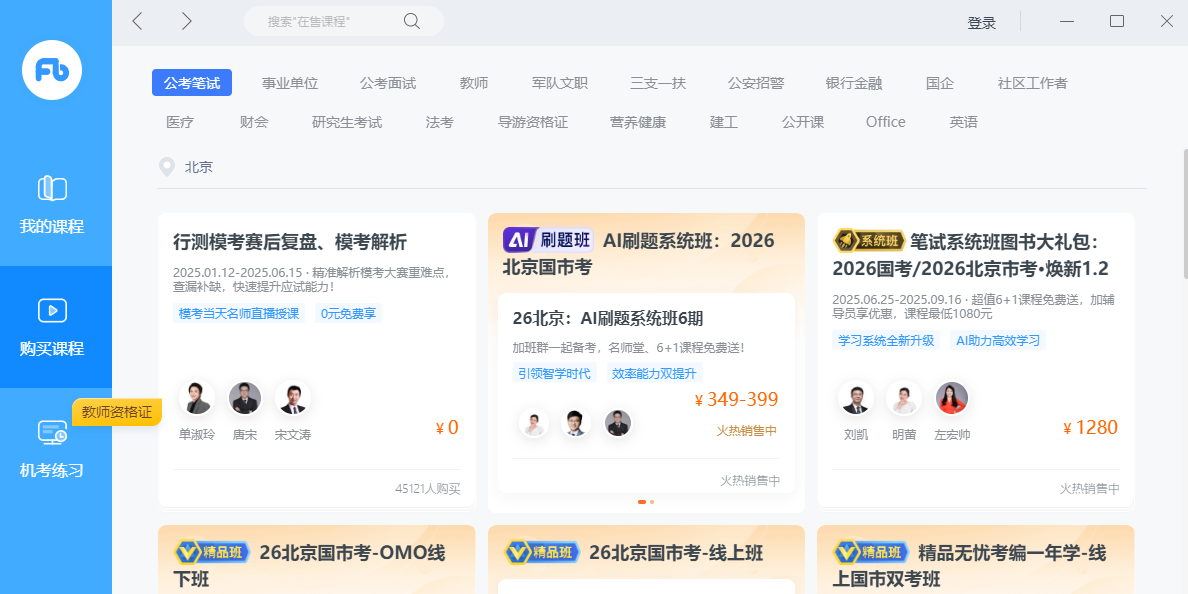This screenshot has width=1188, height=594.
Task: Click the 登录 login button
Action: click(981, 23)
